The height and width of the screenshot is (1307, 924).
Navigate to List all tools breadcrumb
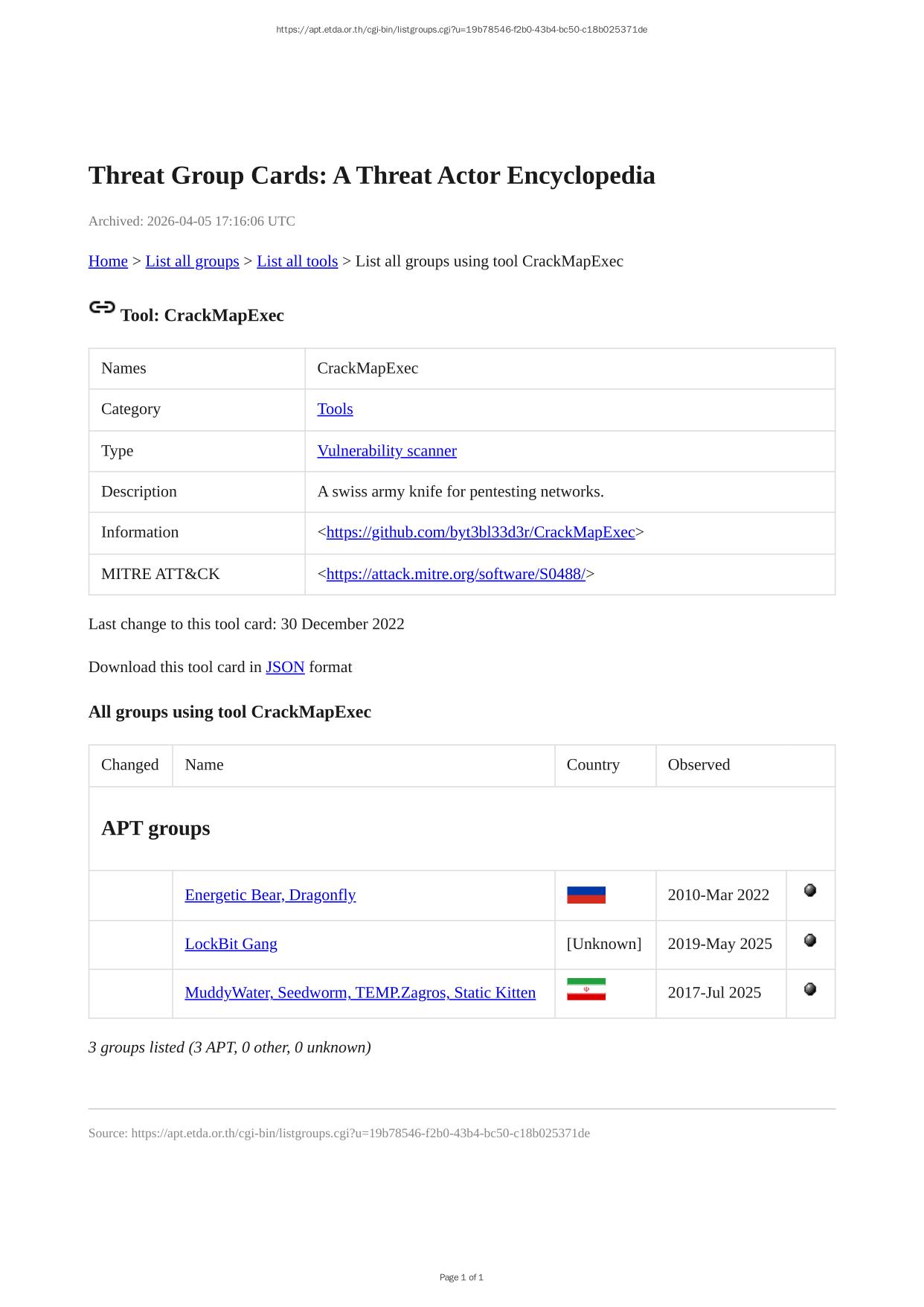(297, 261)
